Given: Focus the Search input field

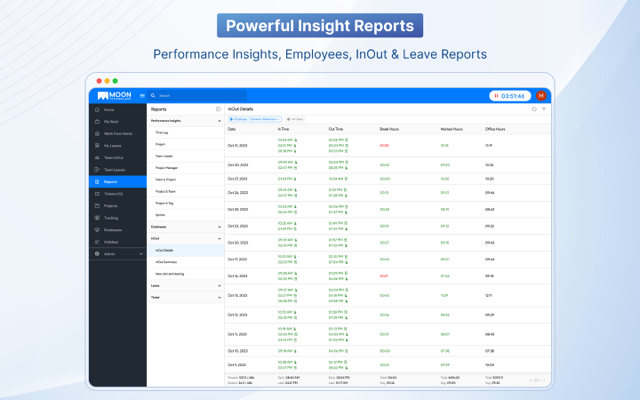Looking at the screenshot, I should click(197, 96).
